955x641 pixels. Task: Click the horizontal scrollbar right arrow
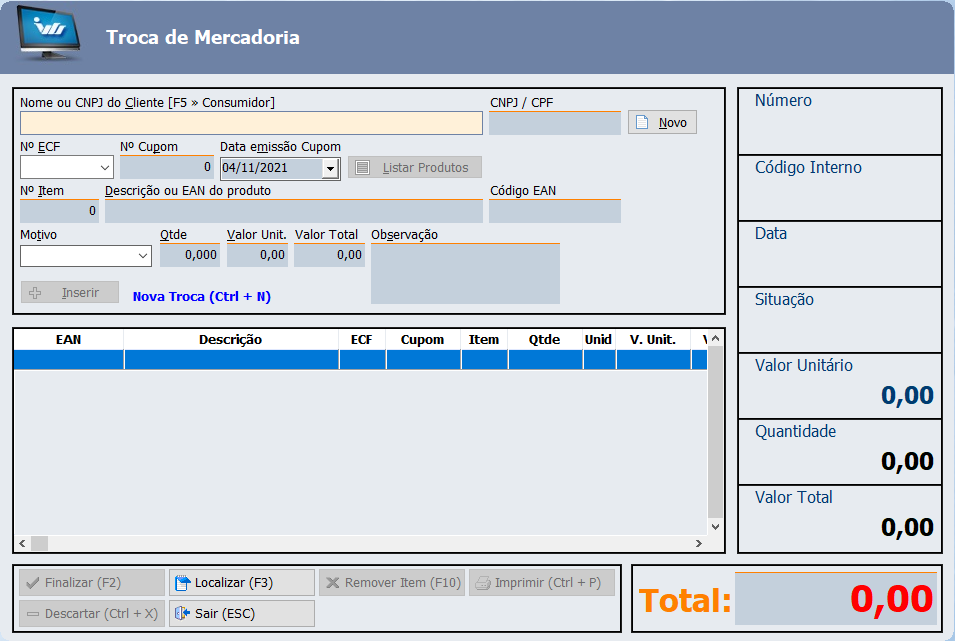(698, 543)
